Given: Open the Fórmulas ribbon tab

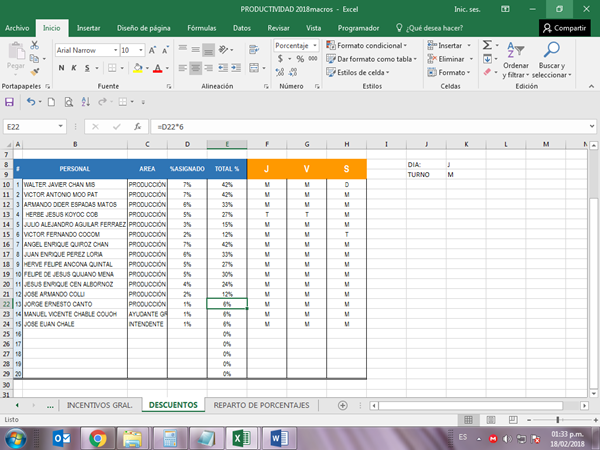Looking at the screenshot, I should coord(201,29).
